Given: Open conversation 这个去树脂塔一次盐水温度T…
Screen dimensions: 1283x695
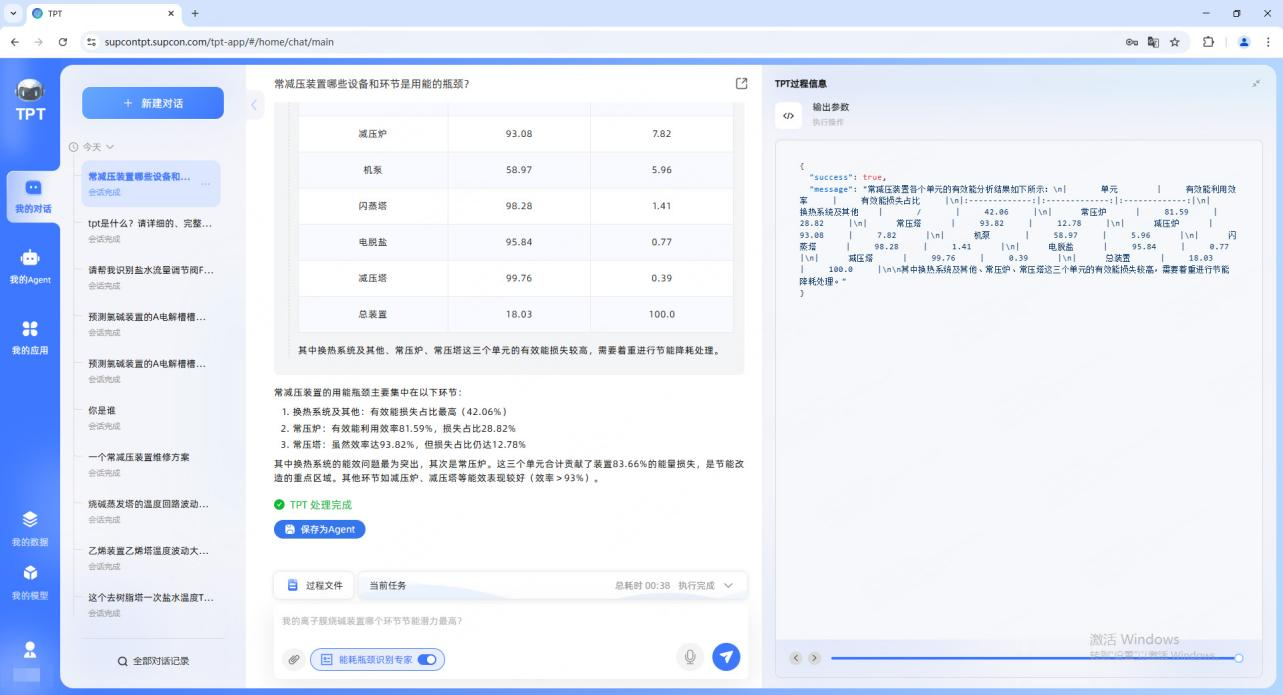Looking at the screenshot, I should pos(150,604).
